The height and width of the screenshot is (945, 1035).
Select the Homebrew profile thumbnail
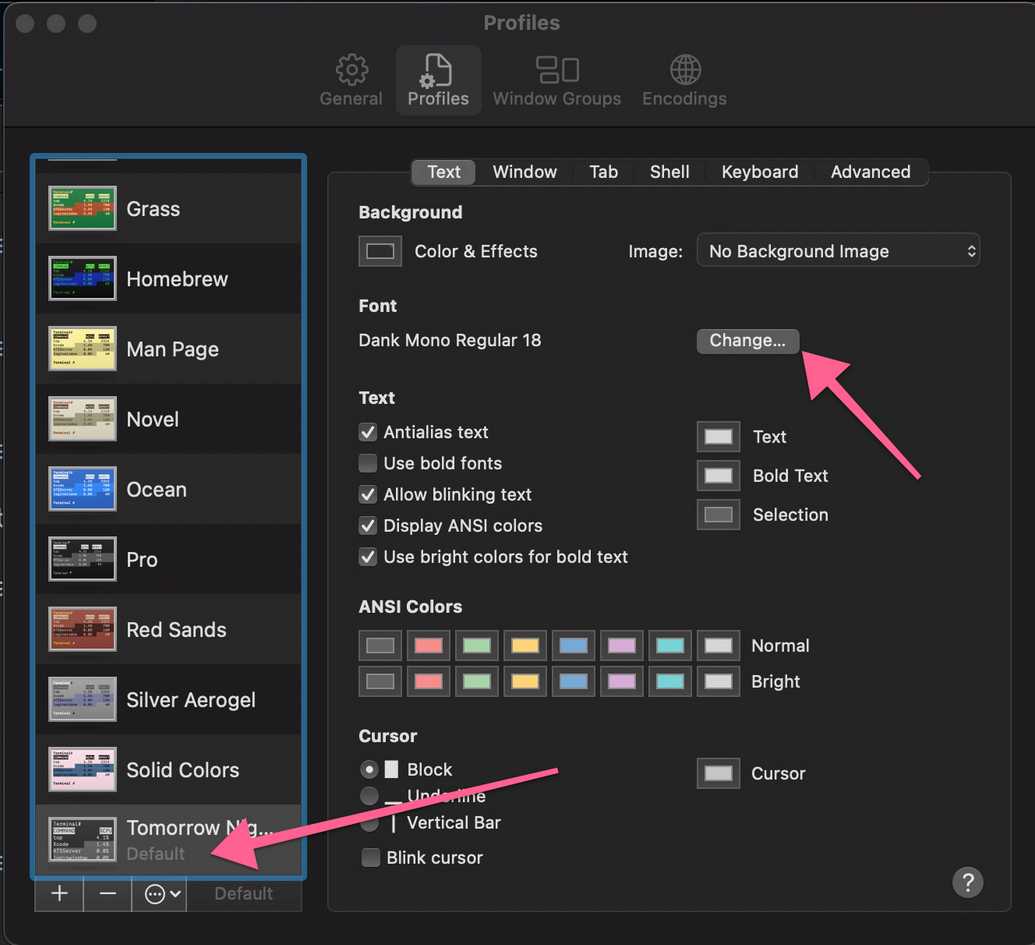[x=83, y=278]
